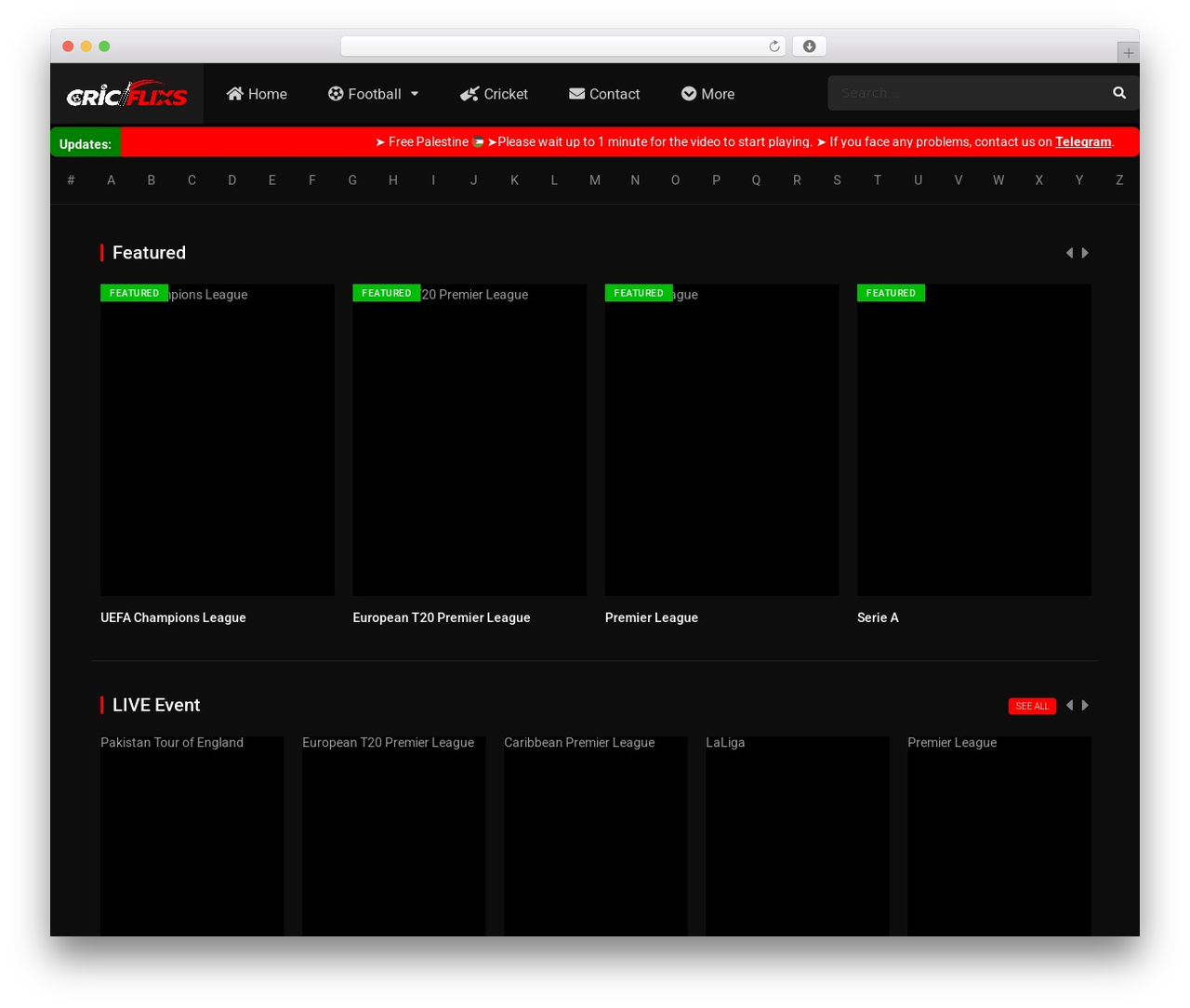This screenshot has width=1190, height=1008.
Task: Open the LaLiga live event card
Action: [x=798, y=836]
